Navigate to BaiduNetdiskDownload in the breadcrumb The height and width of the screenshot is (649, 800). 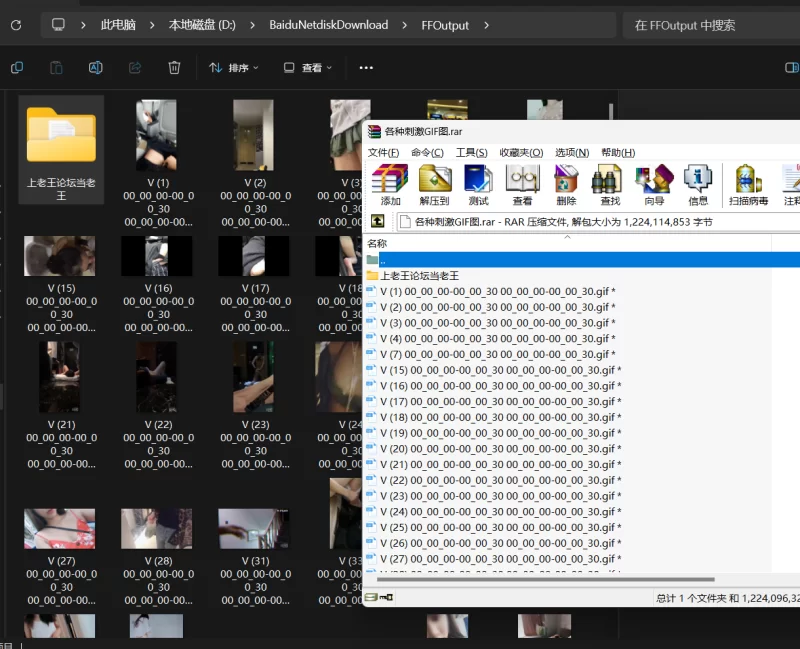(x=328, y=25)
